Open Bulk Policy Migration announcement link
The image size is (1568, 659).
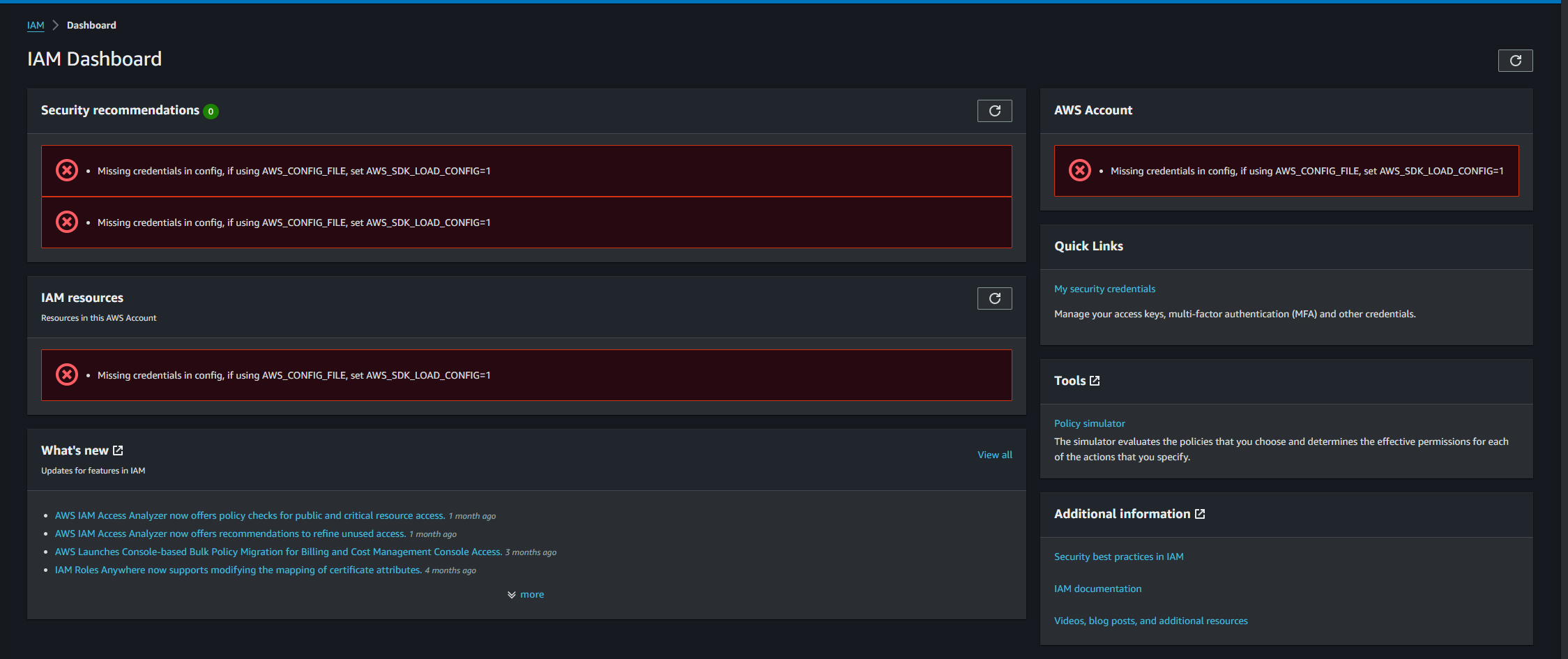pyautogui.click(x=278, y=552)
